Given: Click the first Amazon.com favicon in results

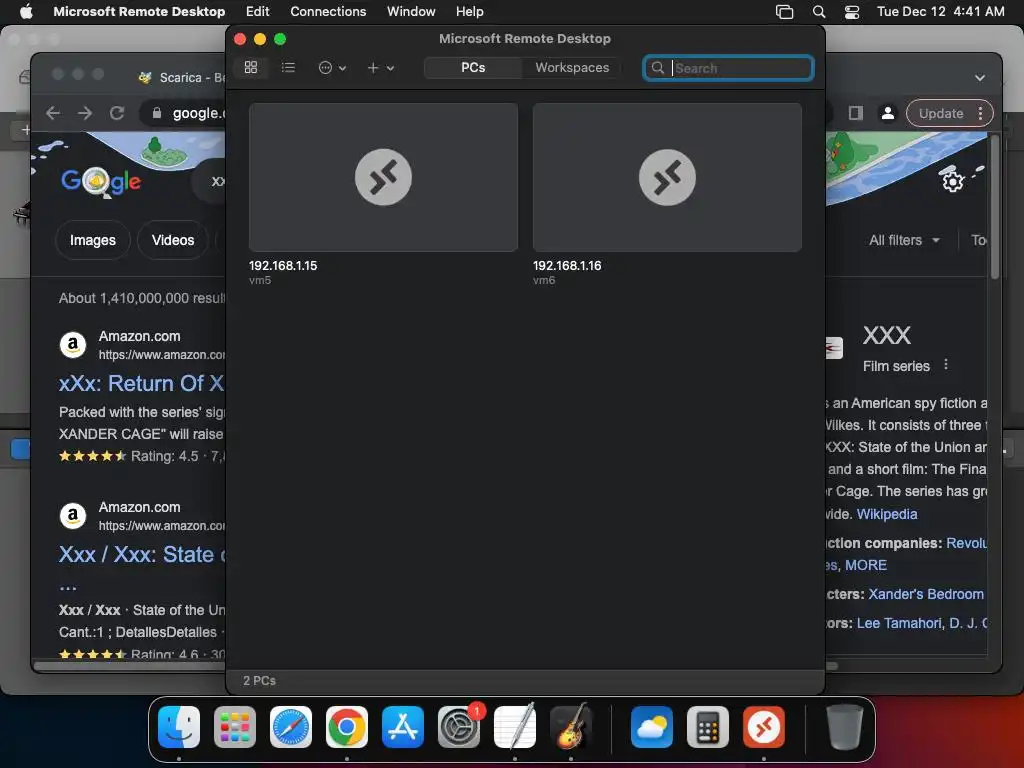Looking at the screenshot, I should 73,345.
